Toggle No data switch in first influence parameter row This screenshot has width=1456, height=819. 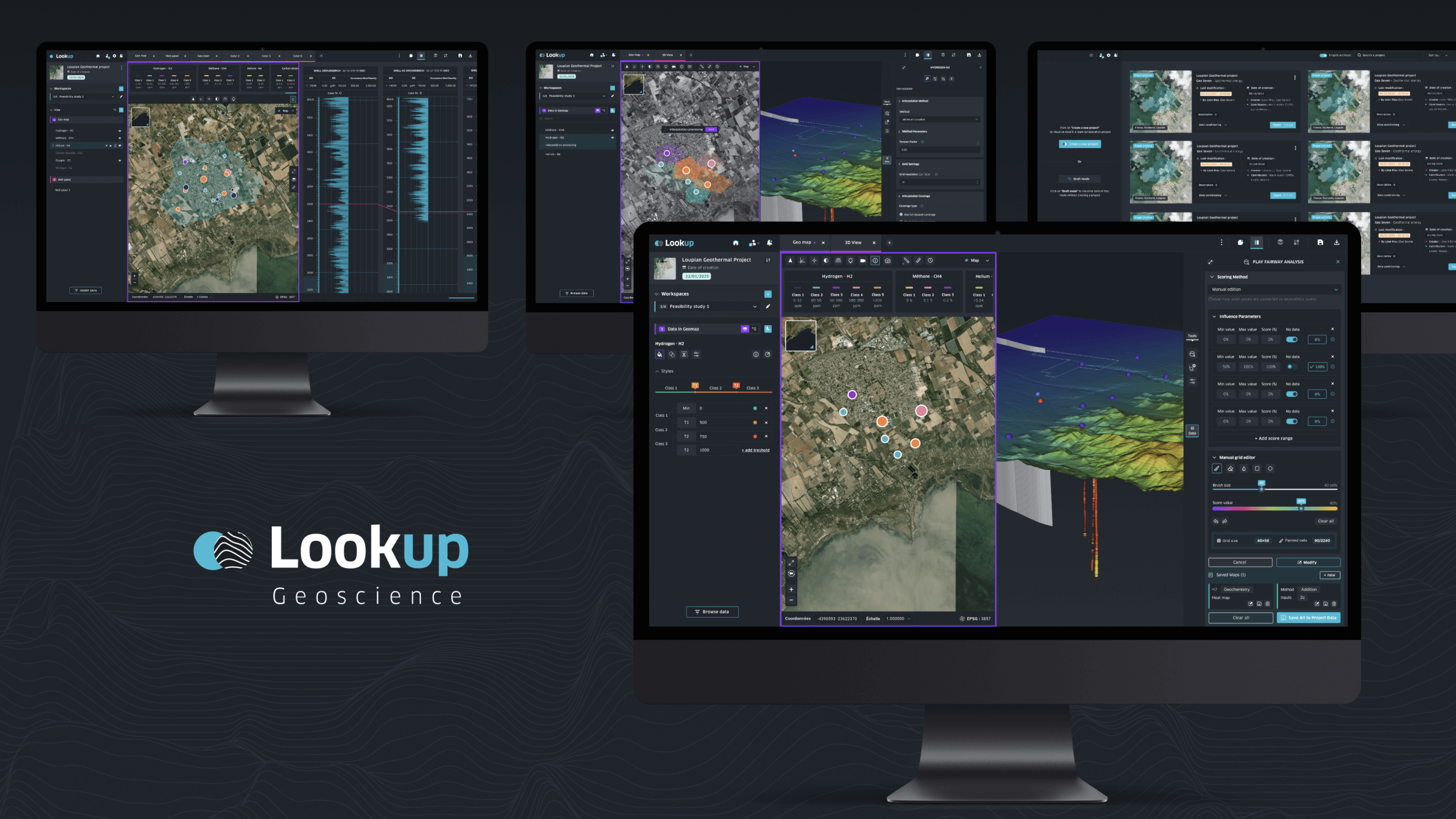tap(1292, 340)
